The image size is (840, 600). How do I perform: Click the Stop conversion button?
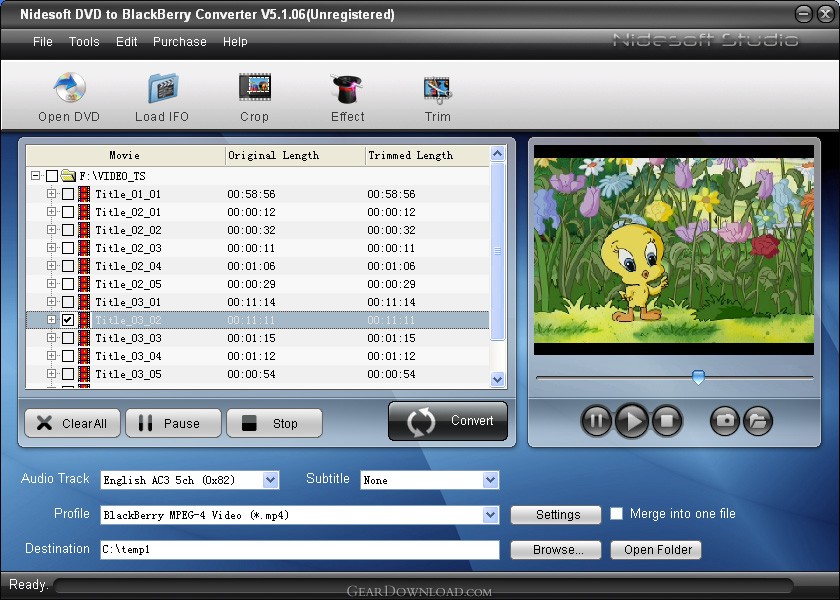pos(274,423)
